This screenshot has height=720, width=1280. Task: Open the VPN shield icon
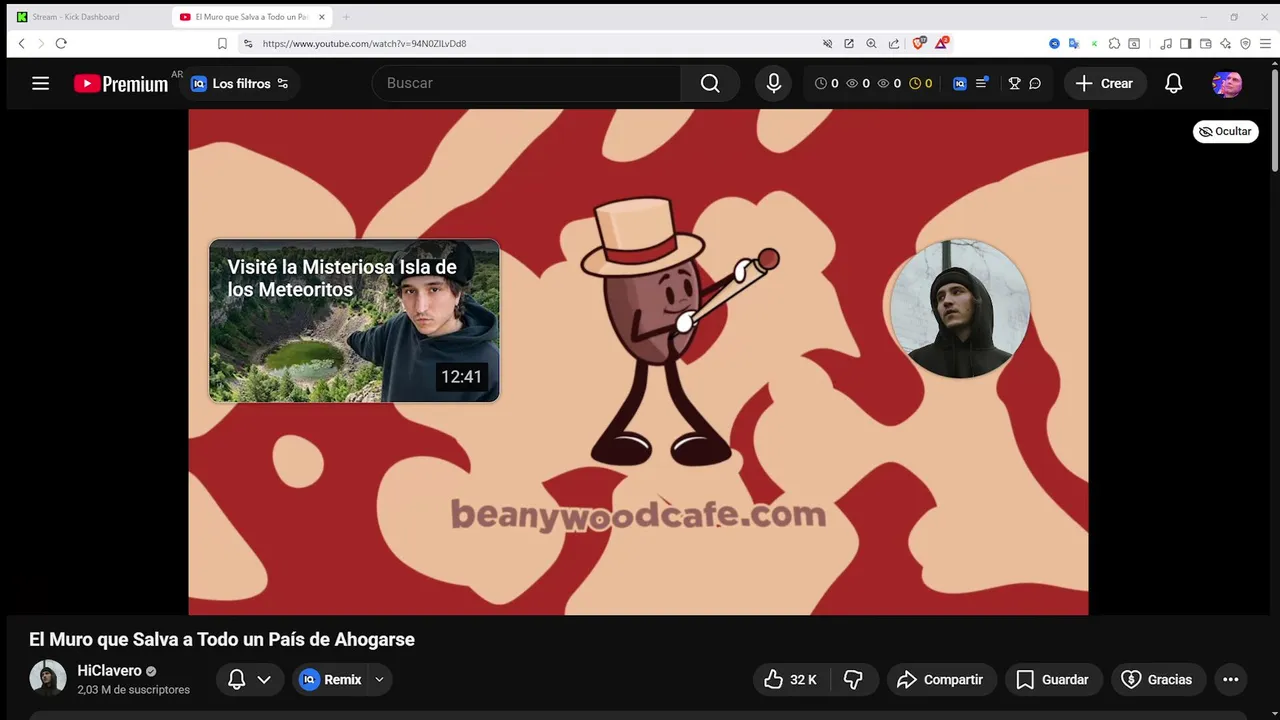(x=1245, y=44)
